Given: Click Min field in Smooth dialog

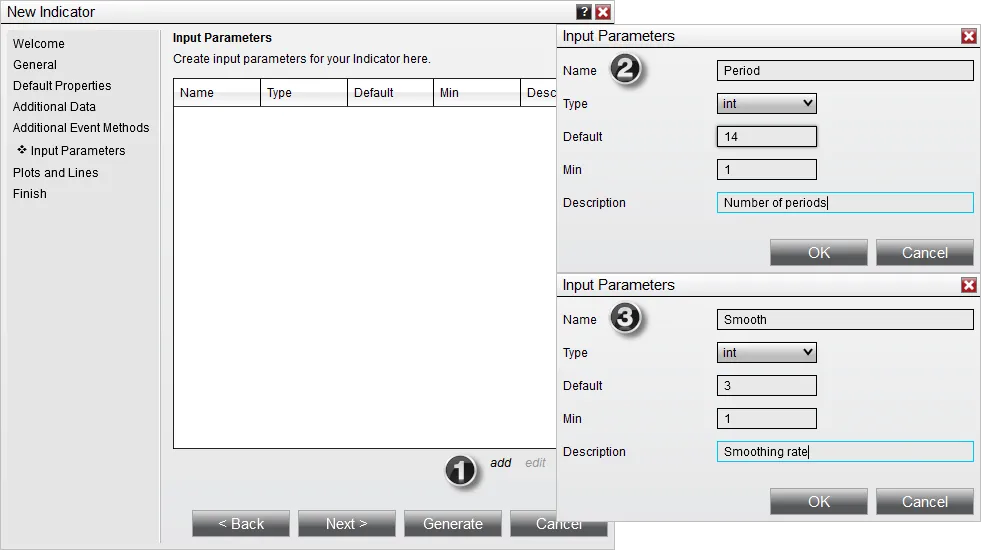Looking at the screenshot, I should coord(766,419).
